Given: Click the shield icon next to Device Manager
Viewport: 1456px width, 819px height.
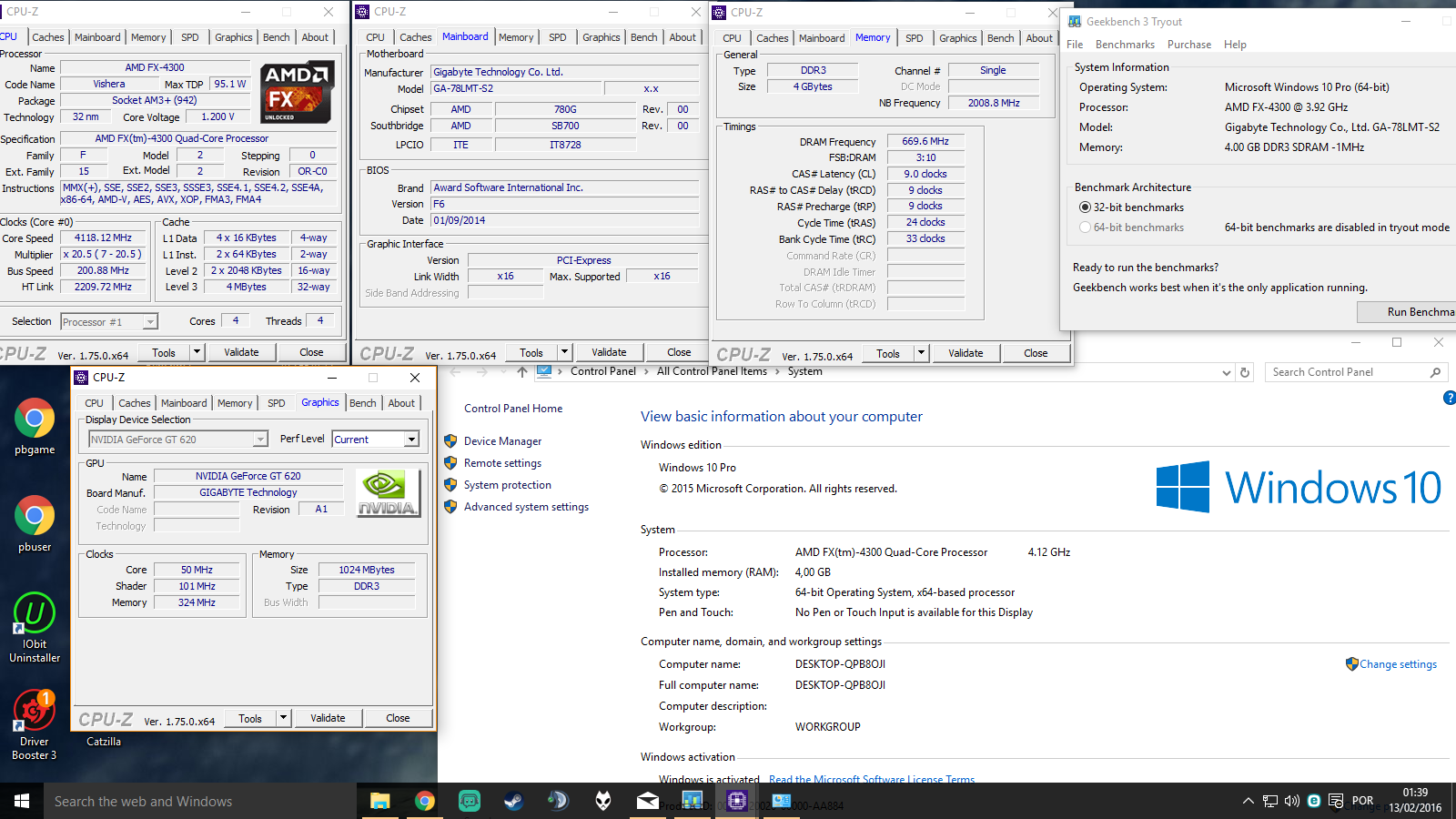Looking at the screenshot, I should click(450, 441).
